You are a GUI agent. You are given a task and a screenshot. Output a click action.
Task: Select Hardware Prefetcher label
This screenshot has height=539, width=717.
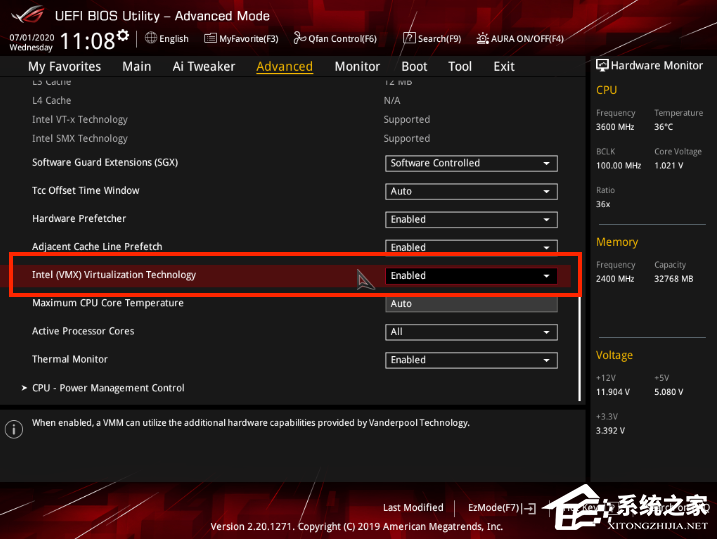tap(79, 219)
